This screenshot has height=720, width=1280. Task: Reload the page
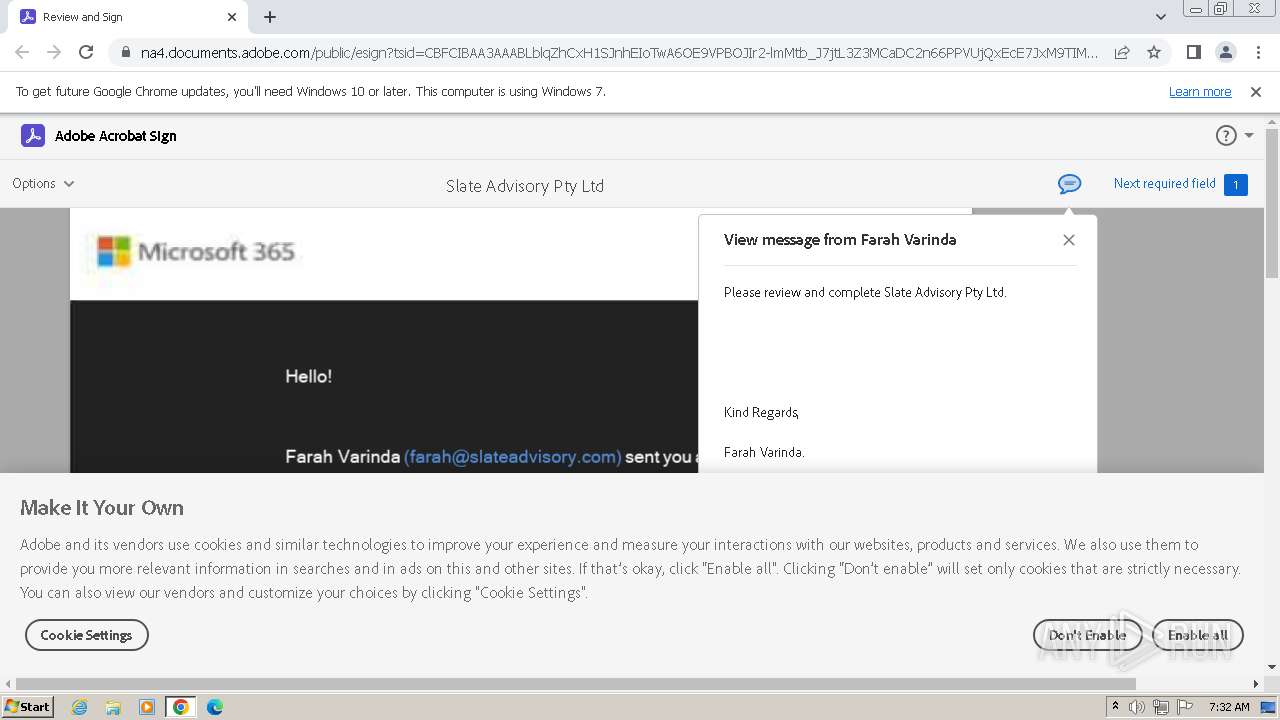tap(86, 52)
